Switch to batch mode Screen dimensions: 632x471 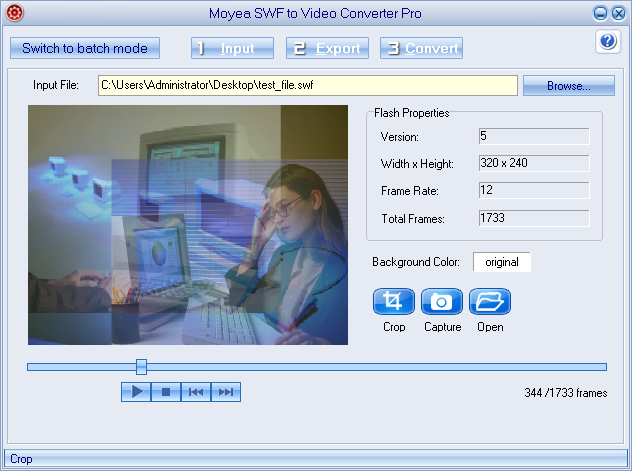[84, 48]
